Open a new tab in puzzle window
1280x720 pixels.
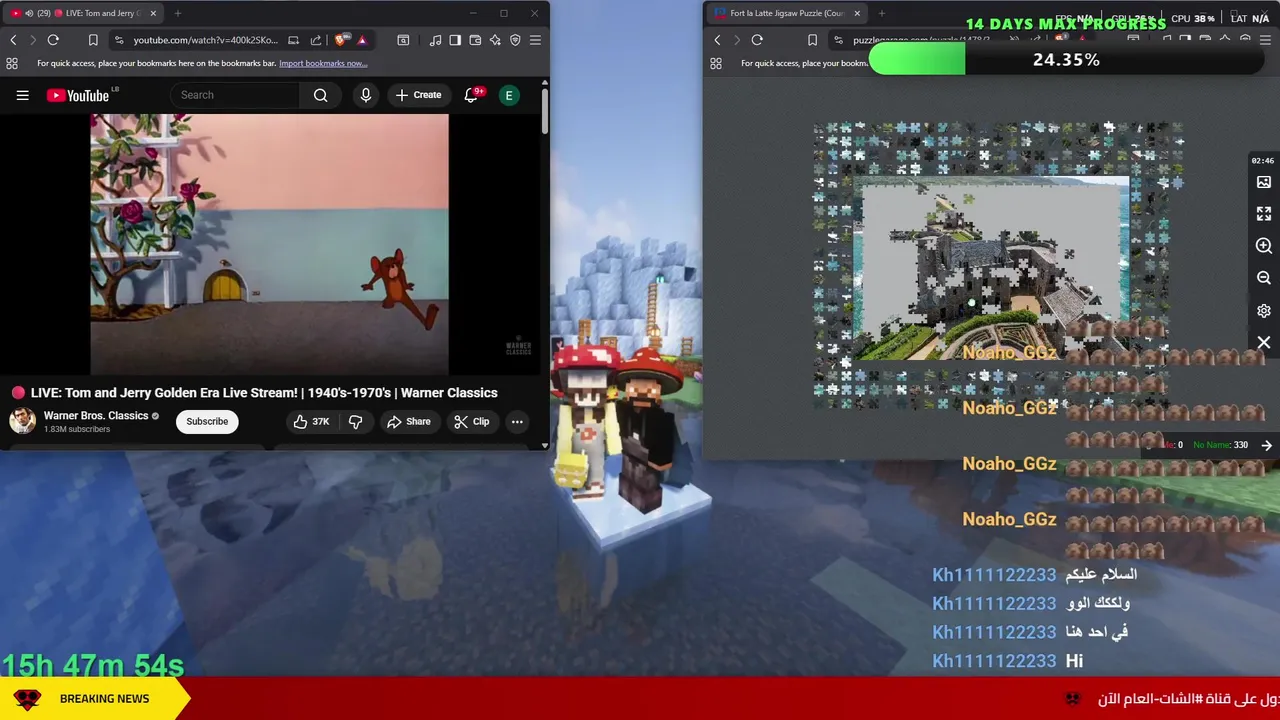pos(883,13)
